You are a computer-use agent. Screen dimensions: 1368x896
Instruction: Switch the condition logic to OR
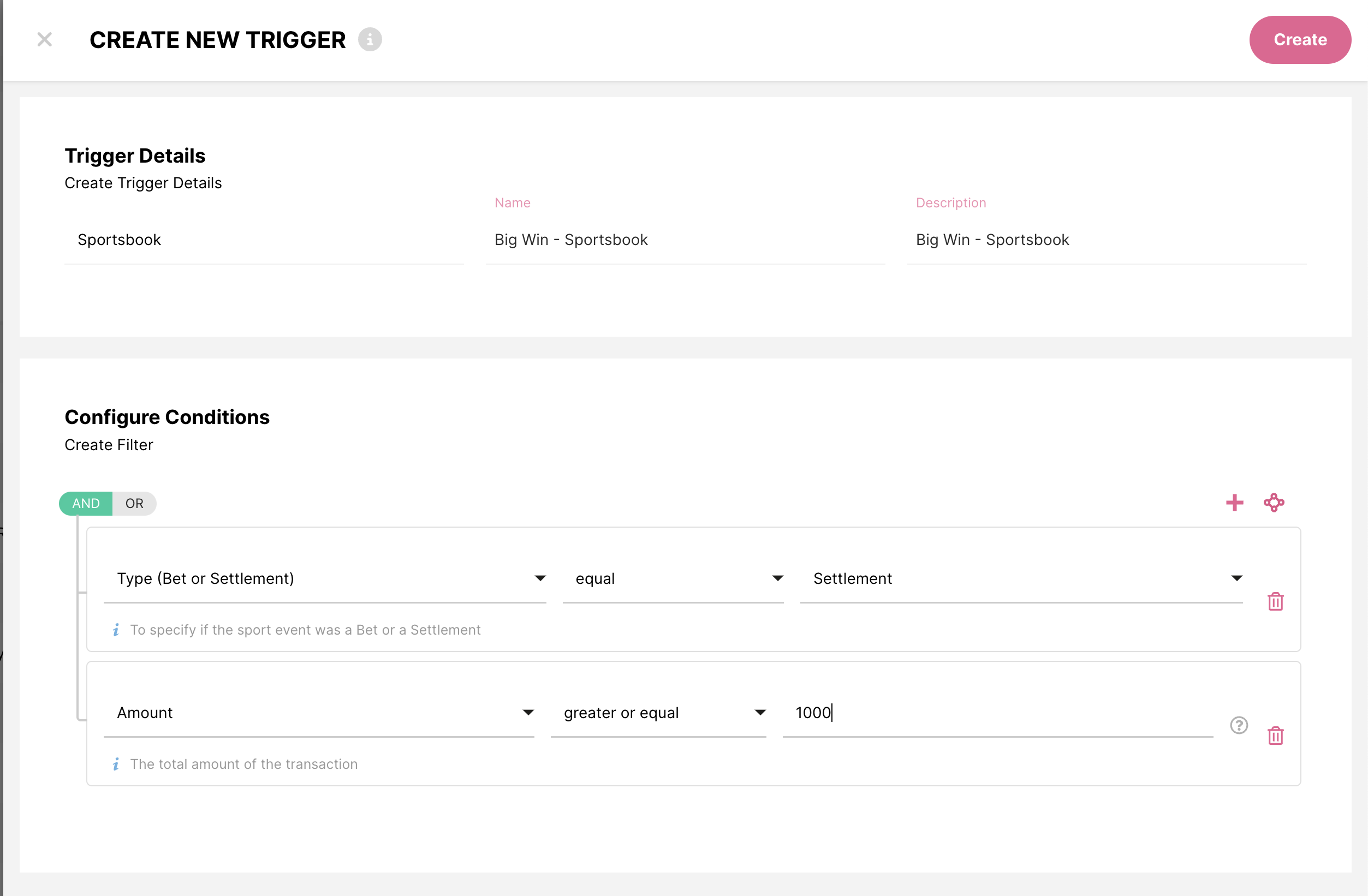point(134,504)
